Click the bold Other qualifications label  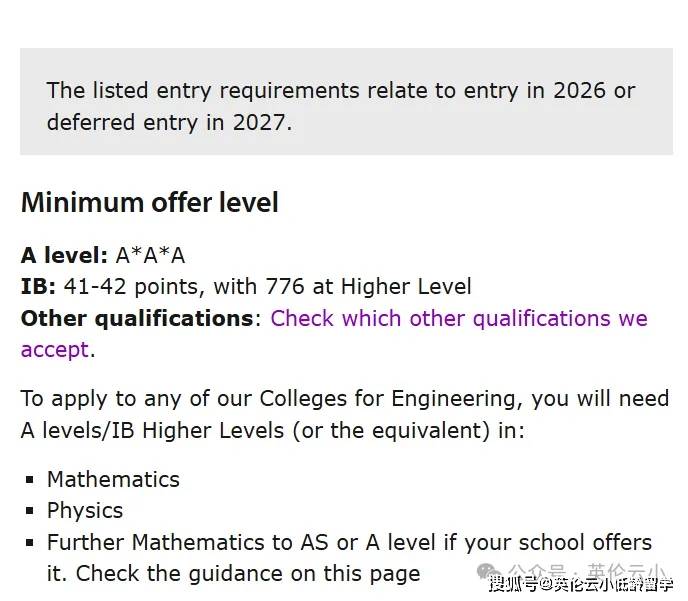point(137,319)
